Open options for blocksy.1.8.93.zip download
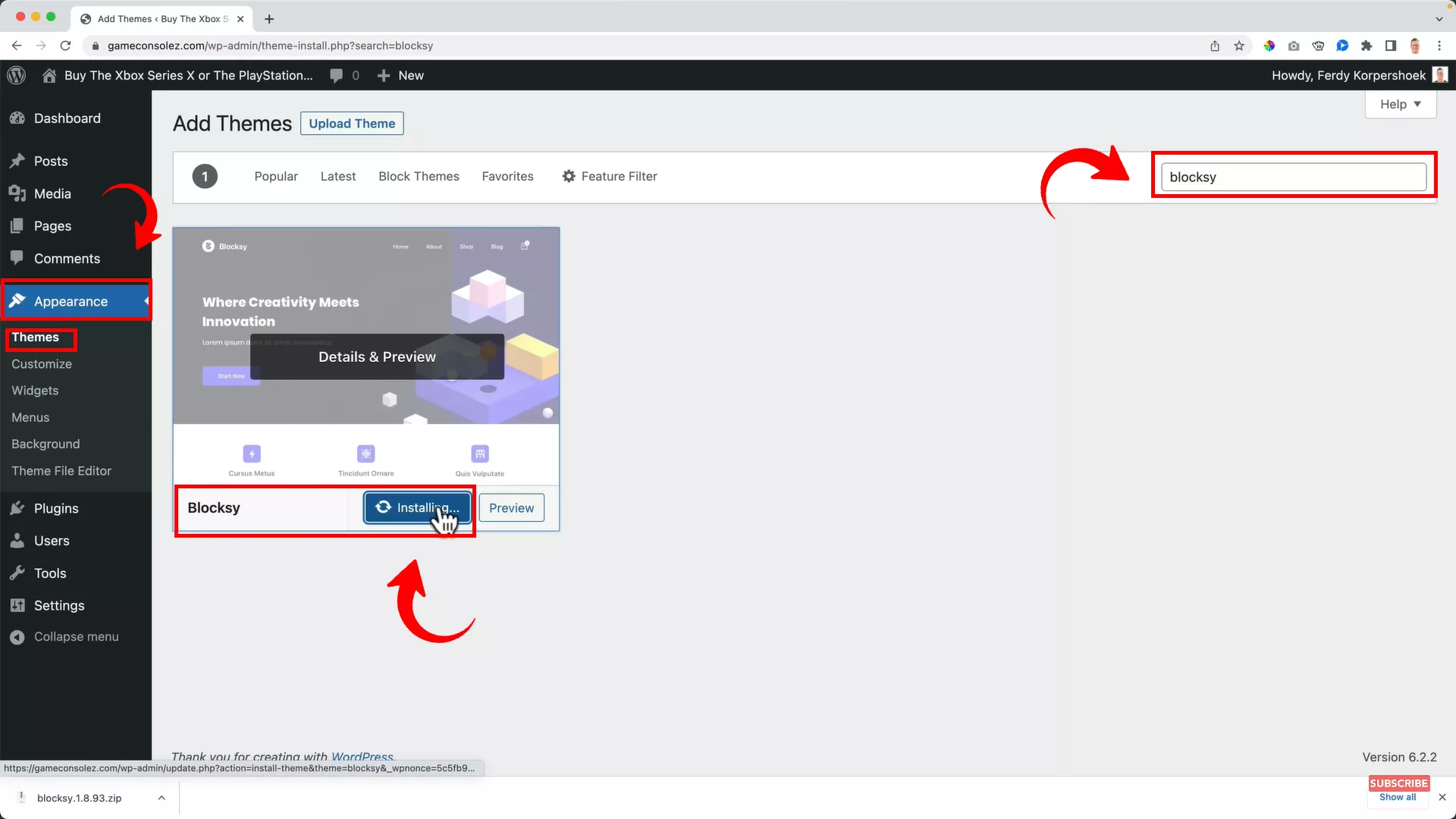 click(162, 798)
